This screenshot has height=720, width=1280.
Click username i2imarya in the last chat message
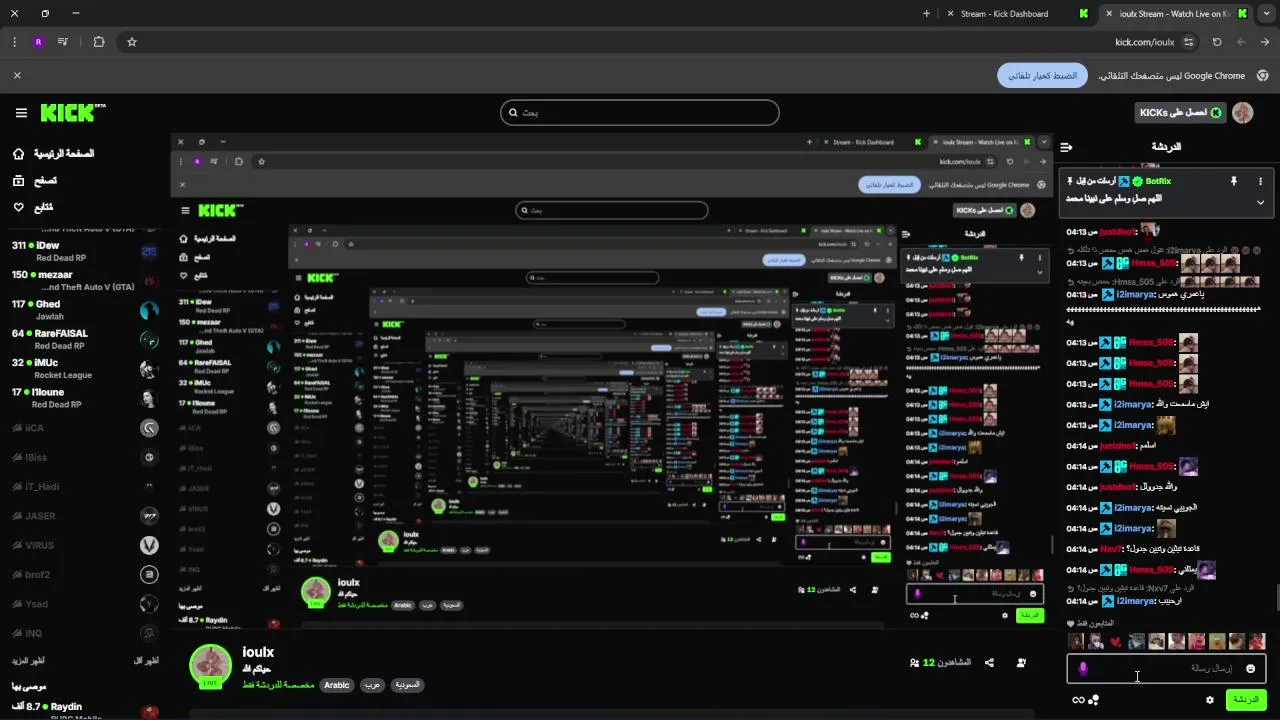(1135, 601)
